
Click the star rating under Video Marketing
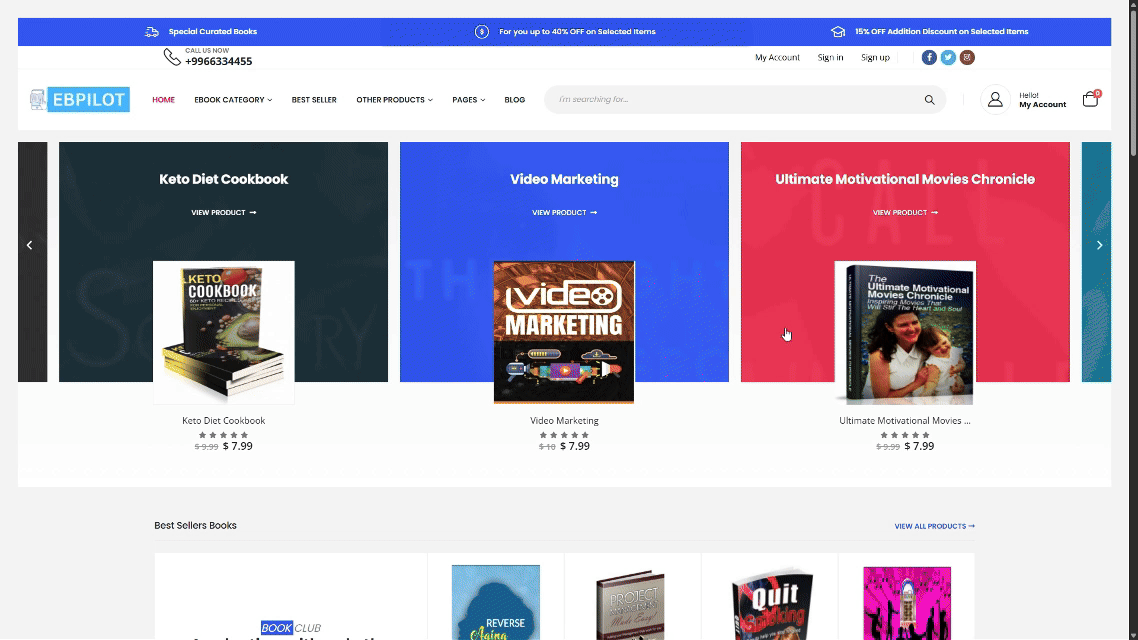[564, 435]
